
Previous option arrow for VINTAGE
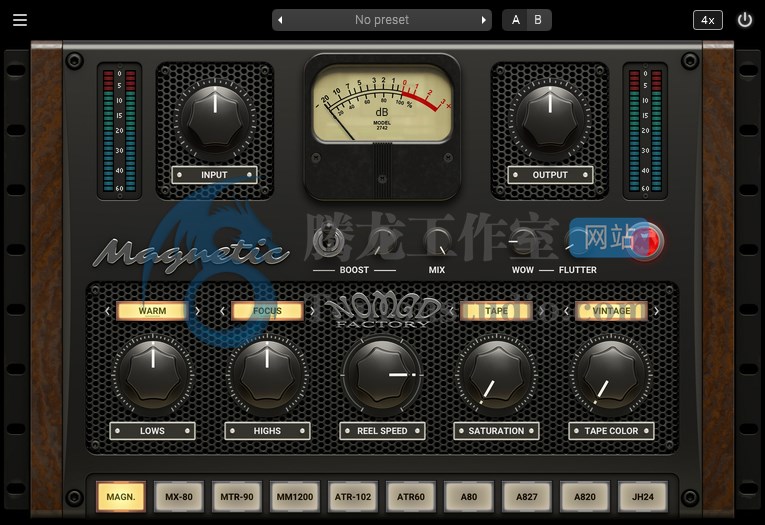(x=566, y=311)
